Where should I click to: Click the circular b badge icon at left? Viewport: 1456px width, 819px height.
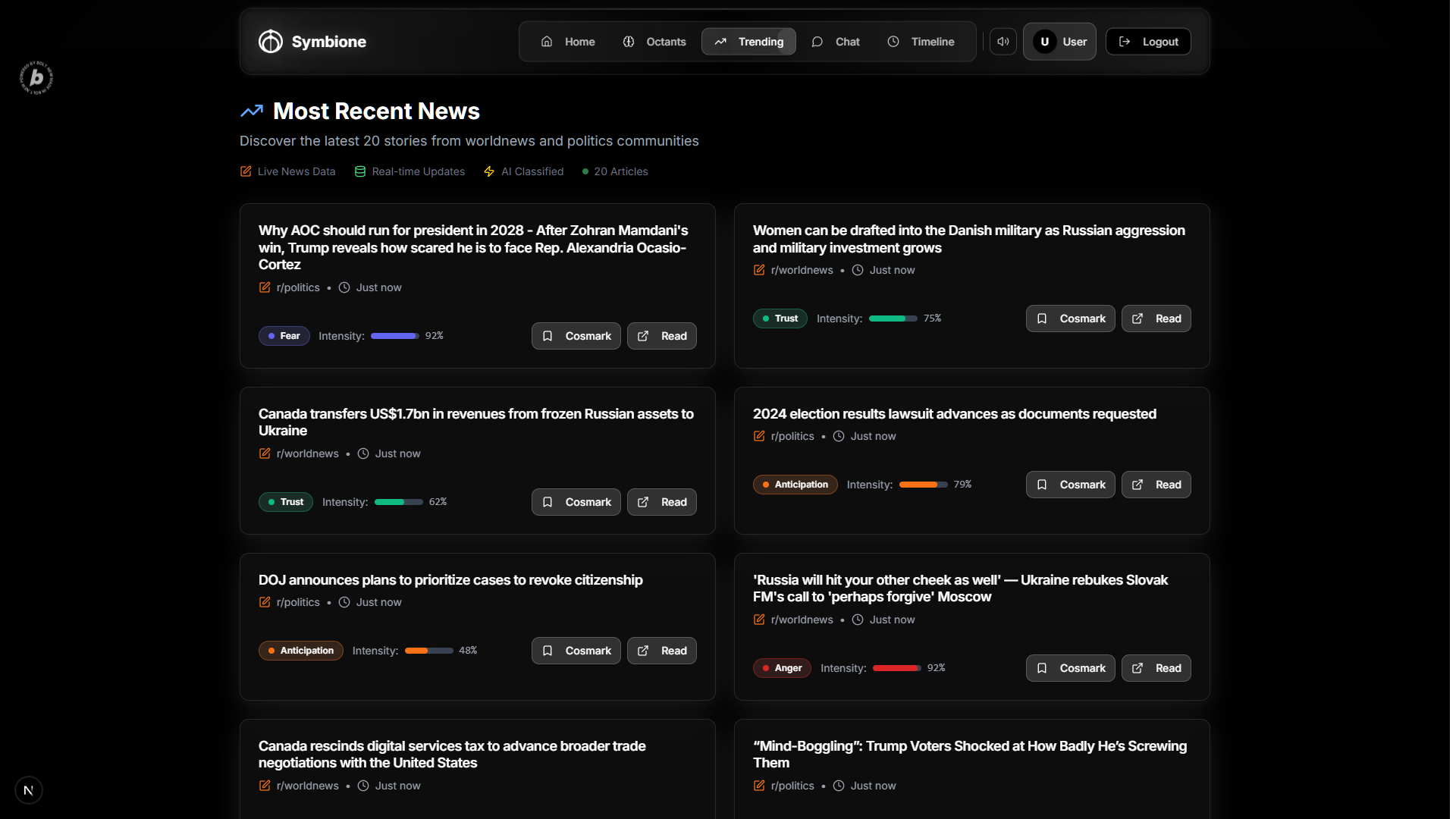pos(36,77)
